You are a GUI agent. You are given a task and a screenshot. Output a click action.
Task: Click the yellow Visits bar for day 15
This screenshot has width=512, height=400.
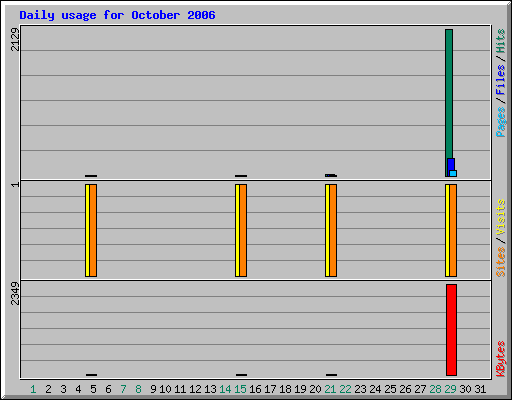click(x=237, y=230)
